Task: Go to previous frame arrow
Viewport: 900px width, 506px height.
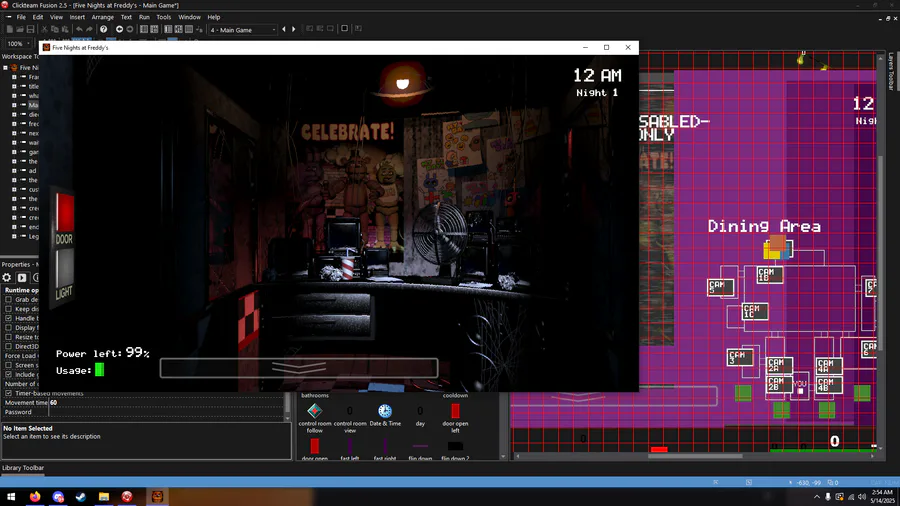Action: coord(284,29)
